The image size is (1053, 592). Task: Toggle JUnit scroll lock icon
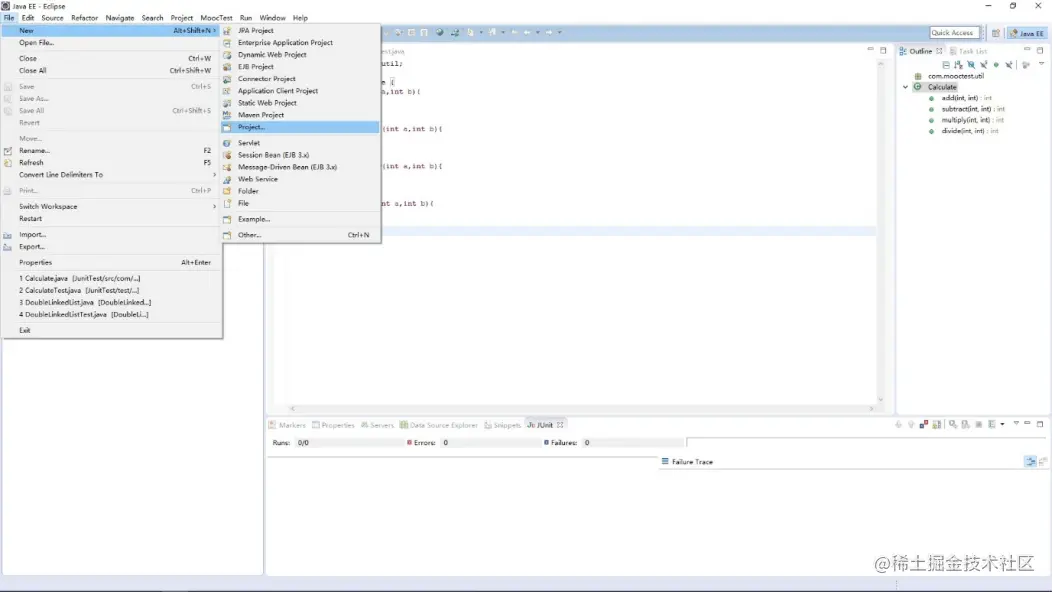(937, 425)
